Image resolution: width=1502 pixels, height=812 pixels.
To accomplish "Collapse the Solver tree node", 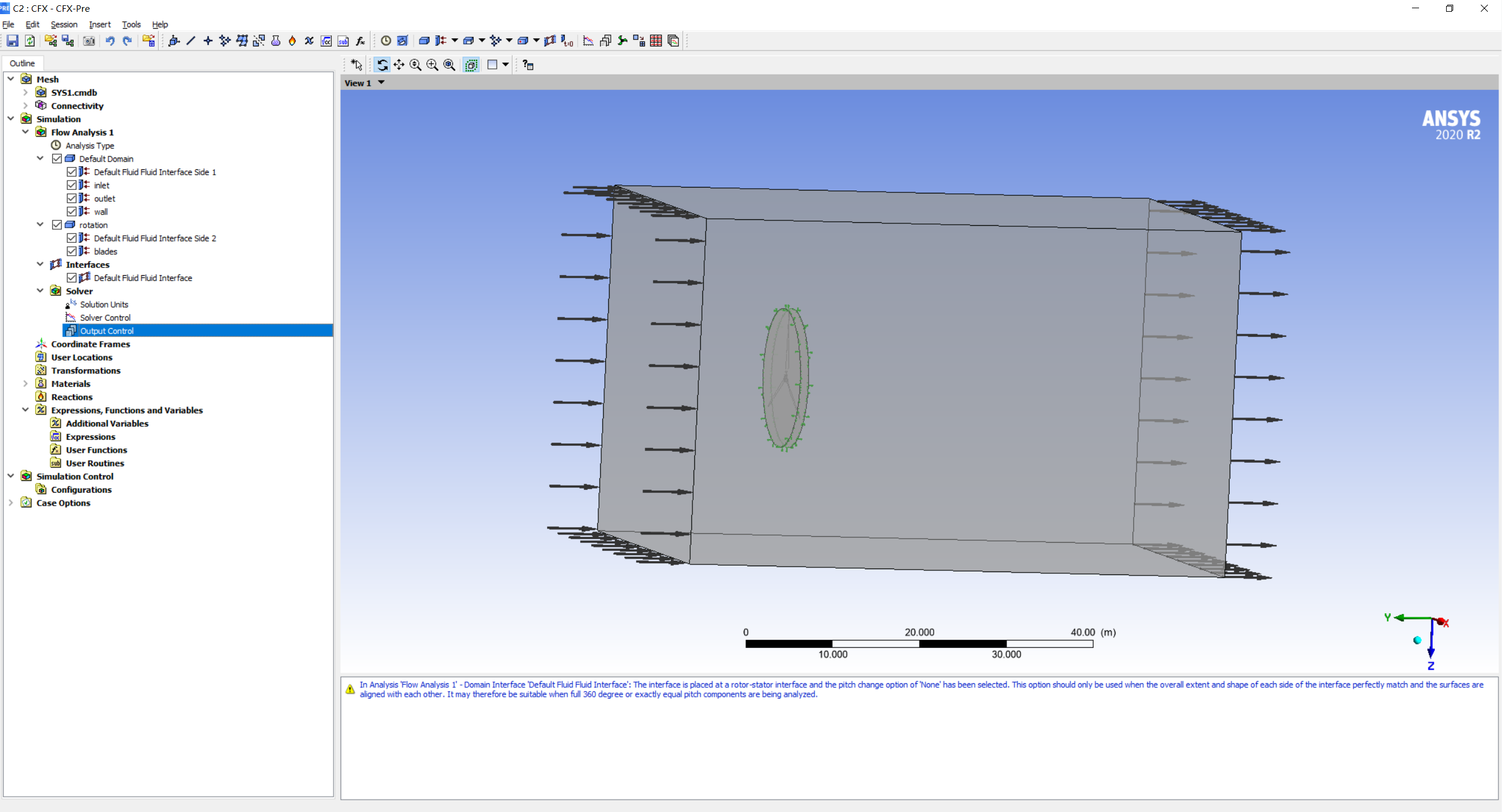I will 40,290.
